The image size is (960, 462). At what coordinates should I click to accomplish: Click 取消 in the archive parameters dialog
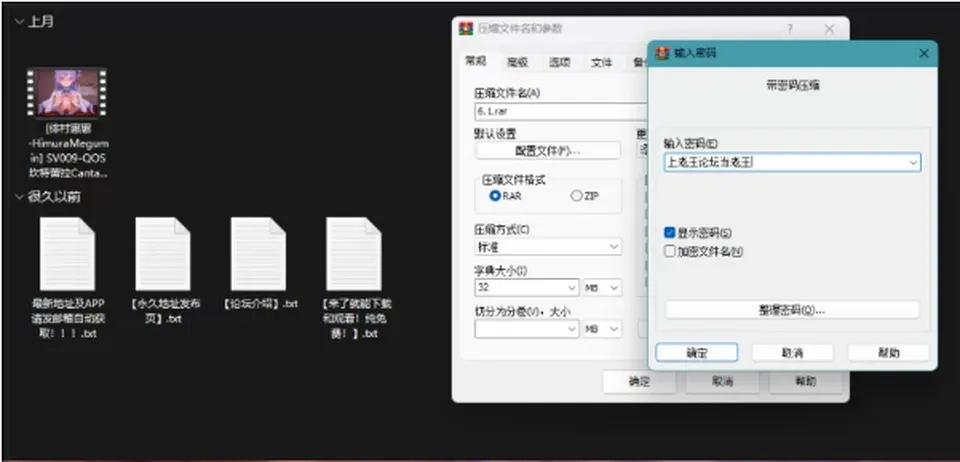[722, 382]
